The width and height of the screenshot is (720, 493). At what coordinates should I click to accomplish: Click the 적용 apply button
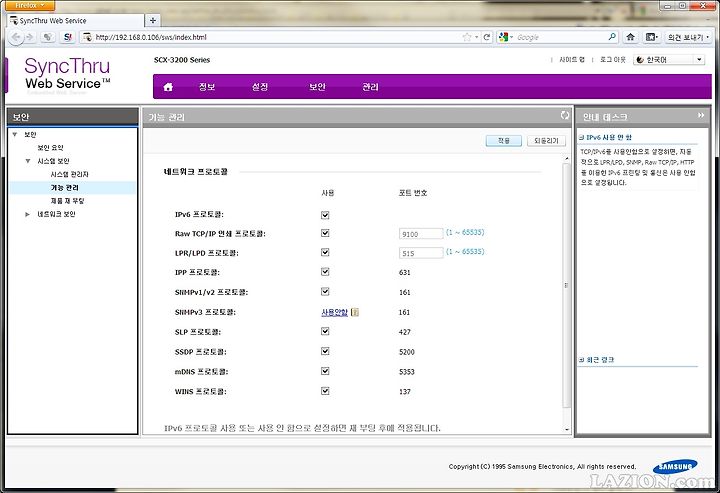click(504, 140)
